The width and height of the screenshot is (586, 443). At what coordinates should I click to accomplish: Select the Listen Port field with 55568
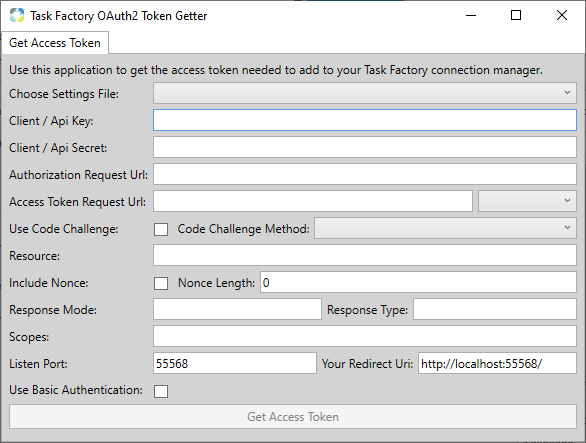(235, 363)
